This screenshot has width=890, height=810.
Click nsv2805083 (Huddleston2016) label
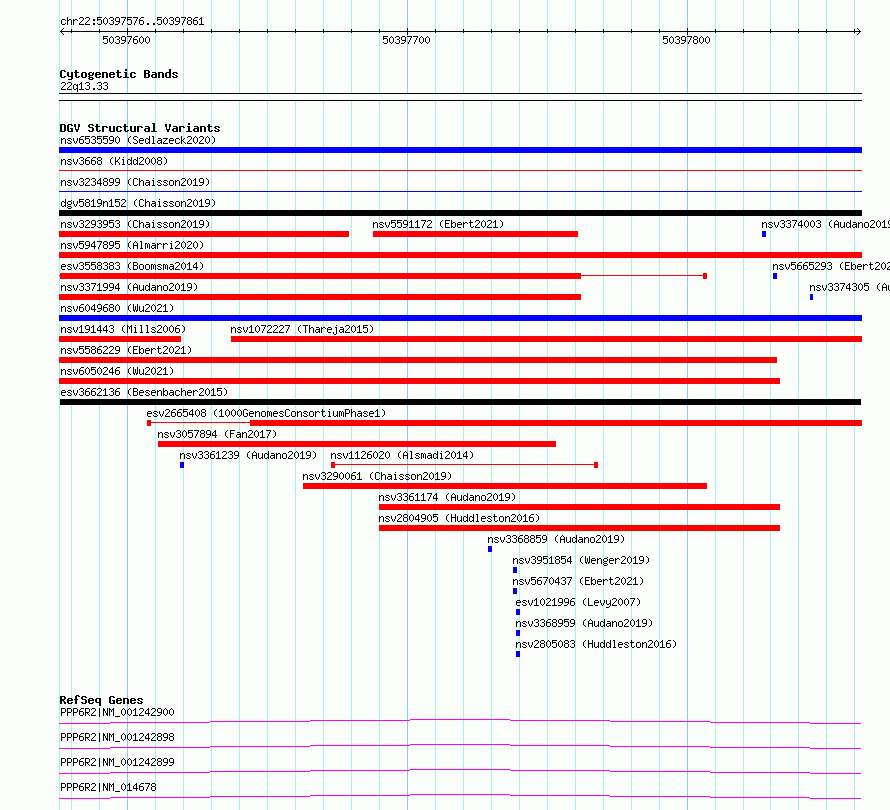click(x=596, y=644)
